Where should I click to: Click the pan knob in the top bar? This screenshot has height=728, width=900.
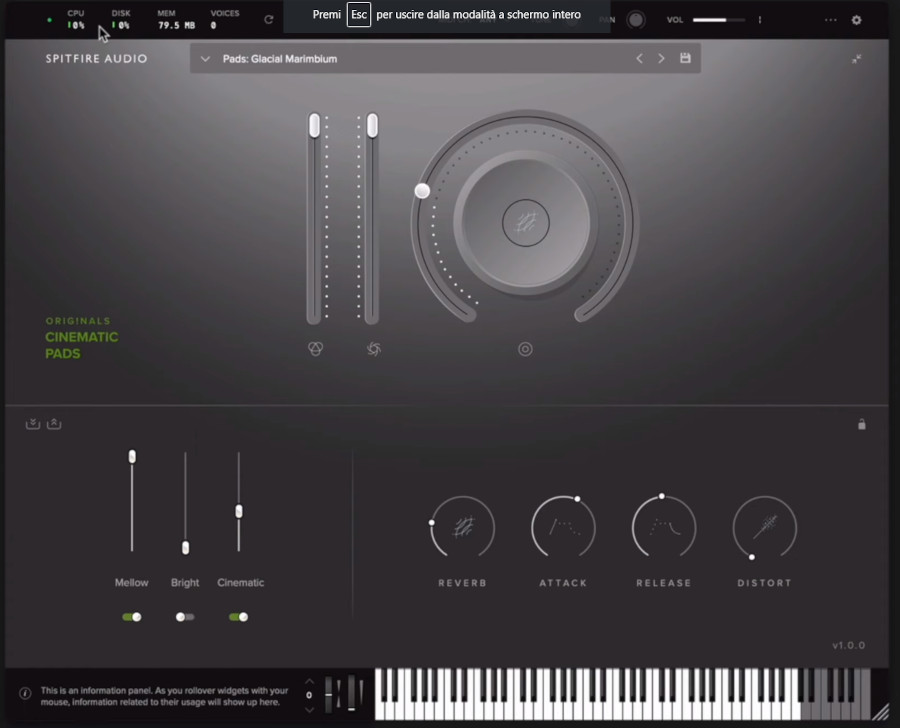tap(635, 20)
